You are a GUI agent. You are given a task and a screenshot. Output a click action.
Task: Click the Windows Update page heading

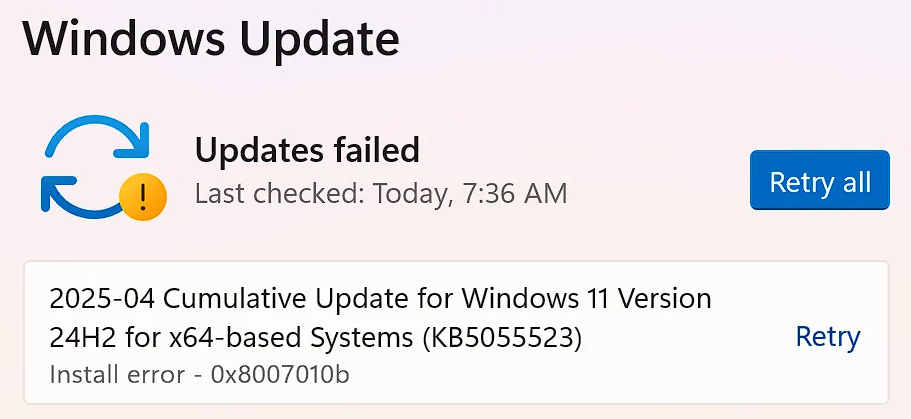(210, 38)
